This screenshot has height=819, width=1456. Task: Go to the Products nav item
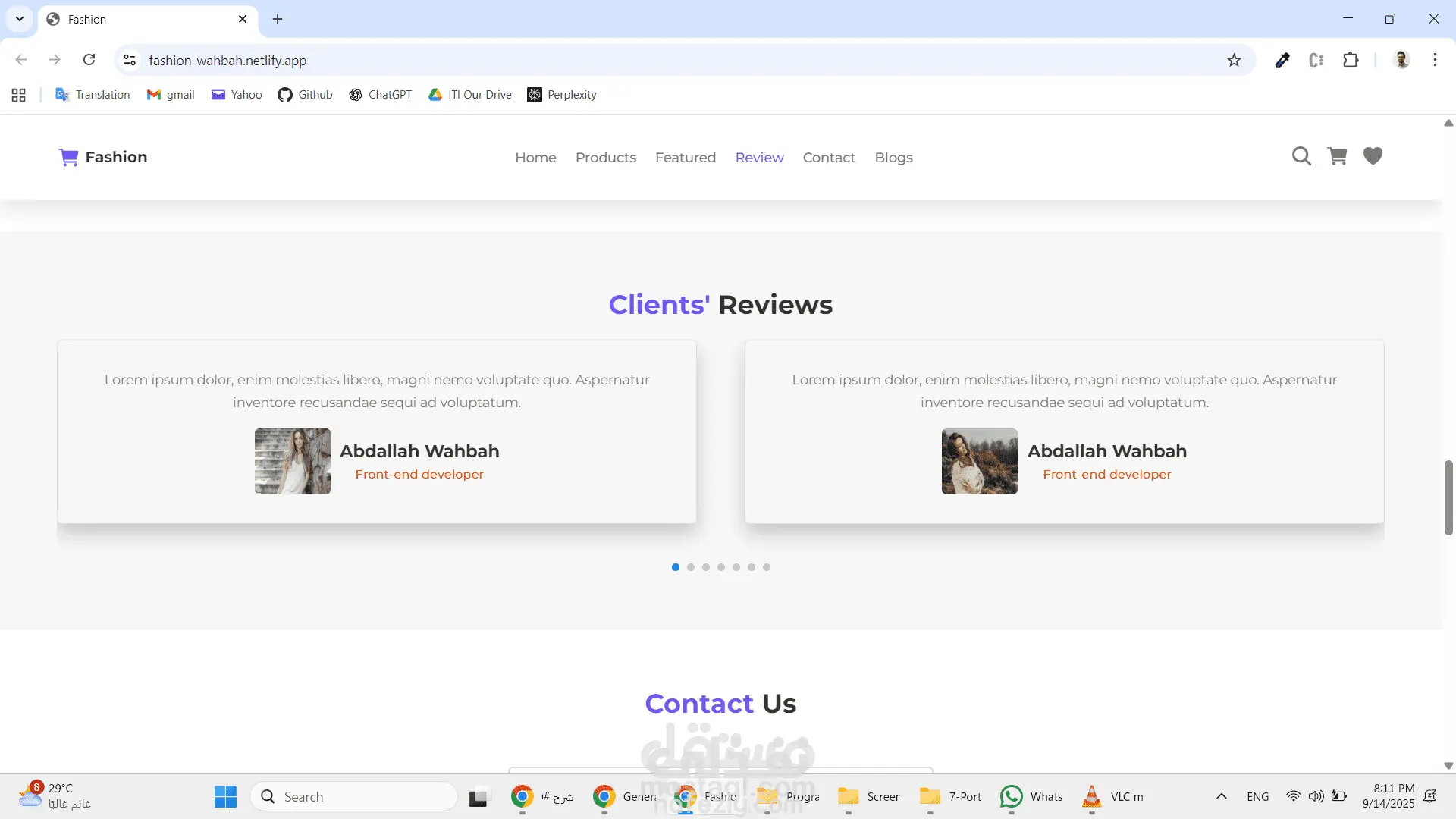point(605,158)
